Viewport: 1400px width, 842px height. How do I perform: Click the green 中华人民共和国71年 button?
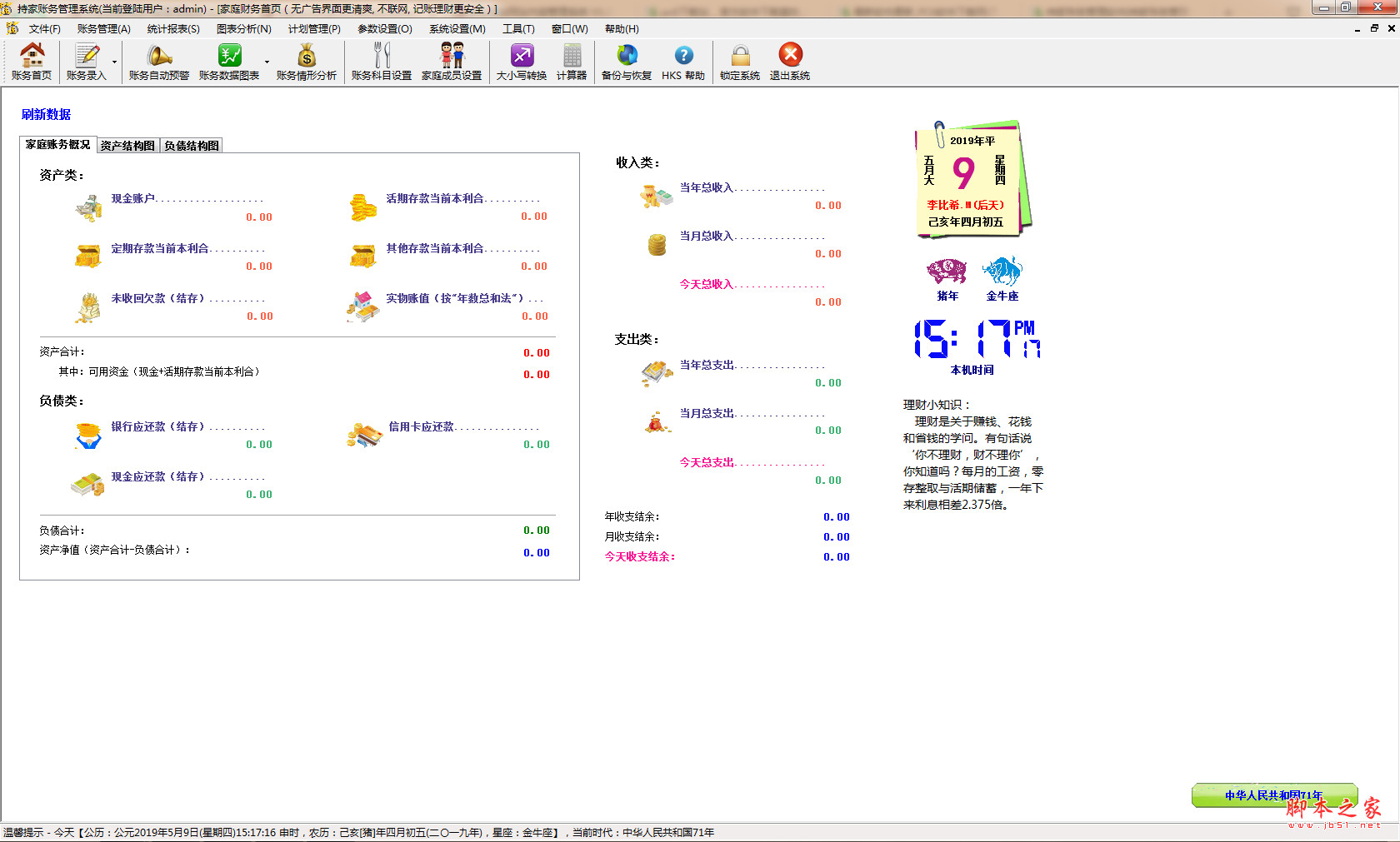[1273, 795]
